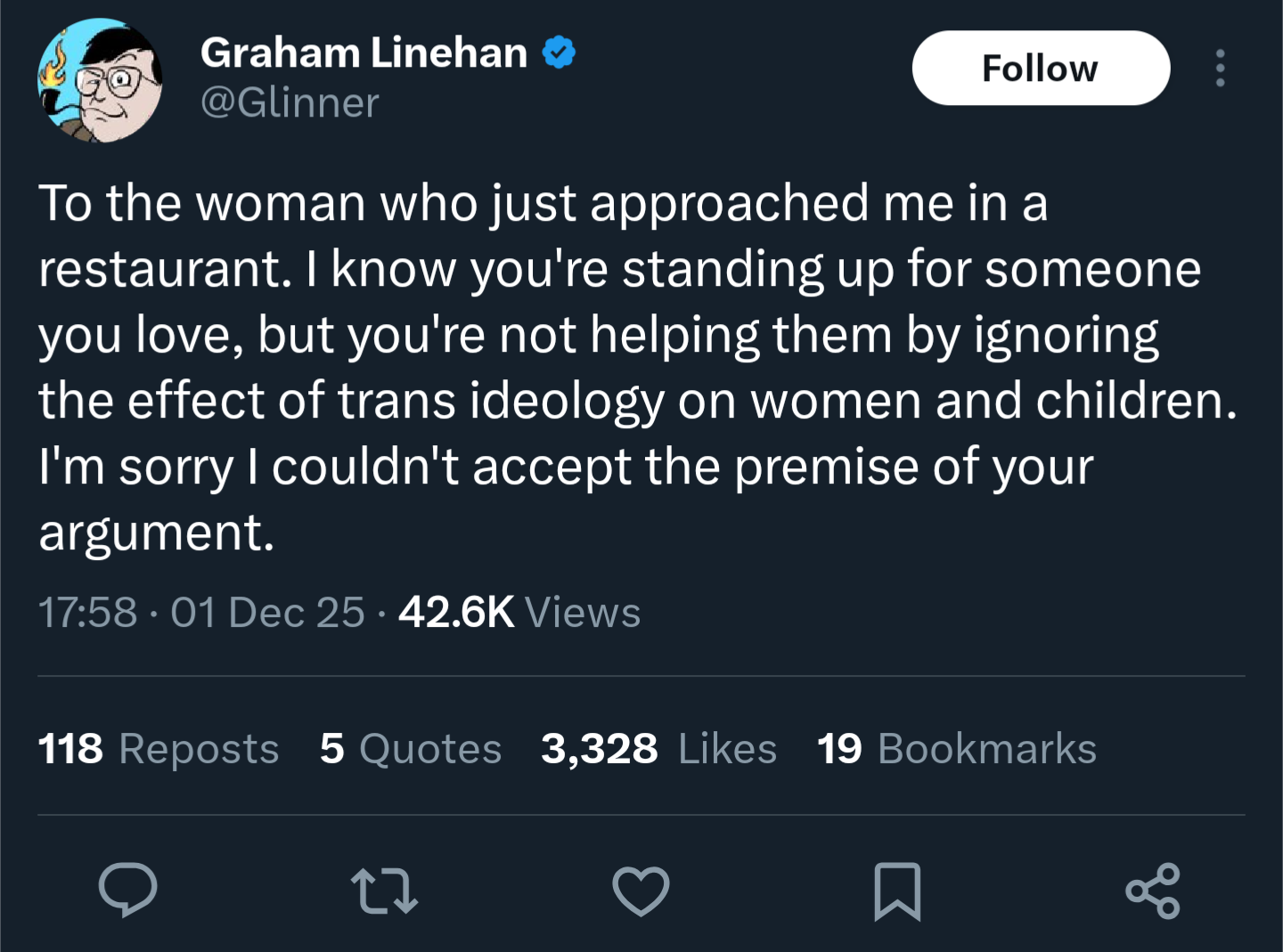
Task: Open Graham Linehan's cartoon profile avatar
Action: (x=100, y=81)
